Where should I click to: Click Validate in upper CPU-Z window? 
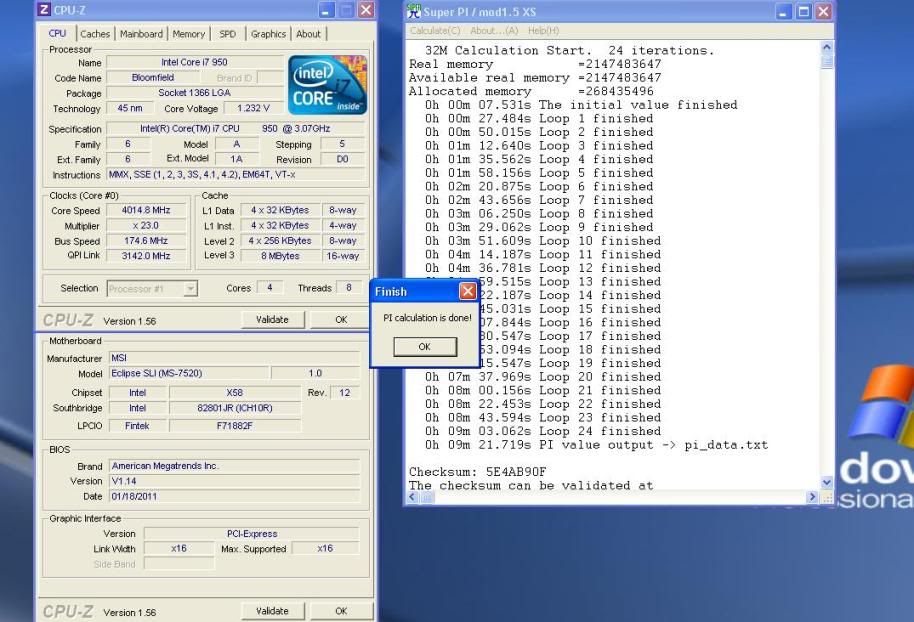pyautogui.click(x=272, y=319)
